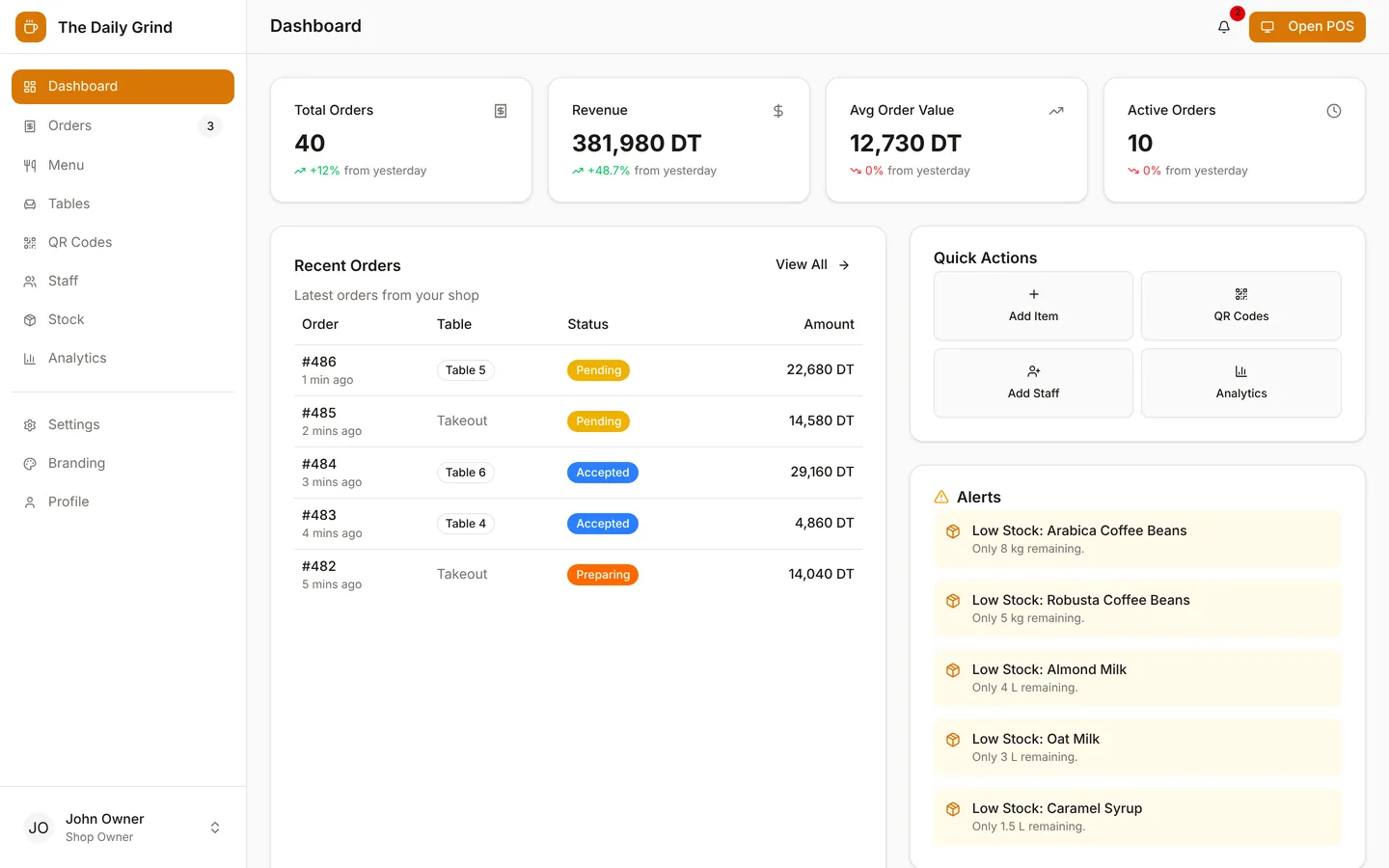Click the Add Item quick action
The width and height of the screenshot is (1389, 868).
pos(1033,306)
